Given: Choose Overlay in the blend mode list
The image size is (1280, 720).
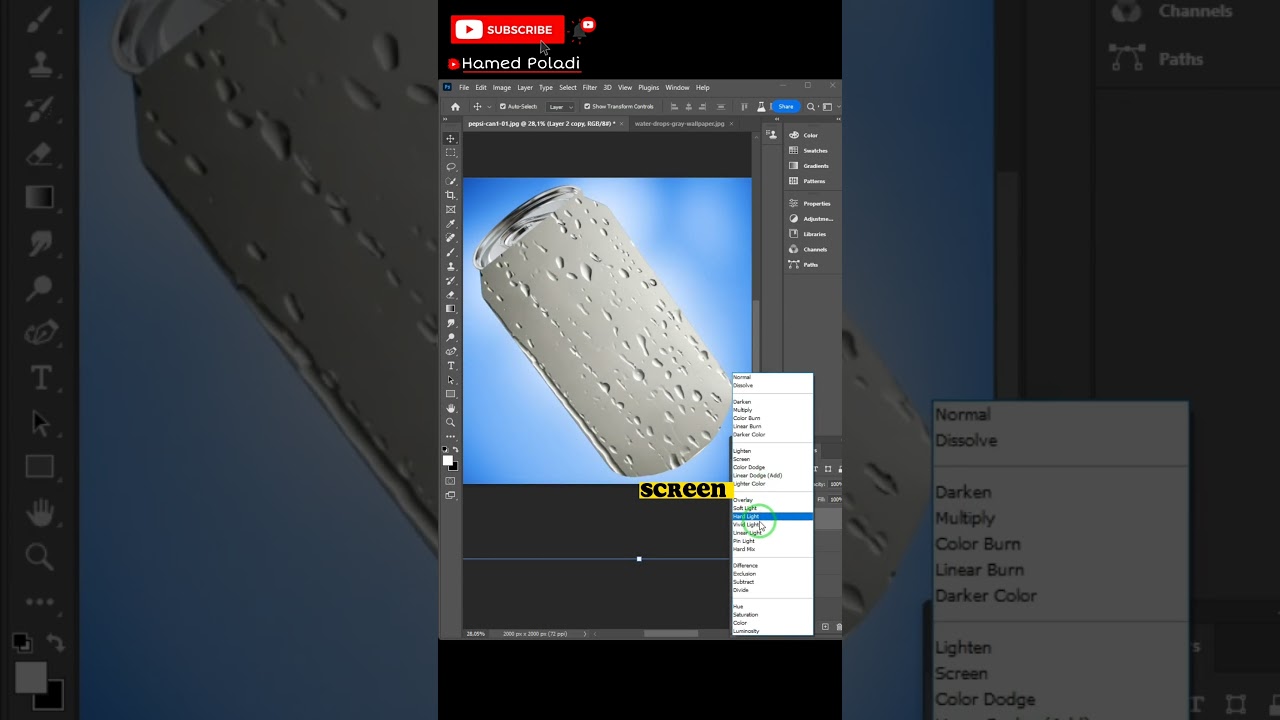Looking at the screenshot, I should coord(743,500).
